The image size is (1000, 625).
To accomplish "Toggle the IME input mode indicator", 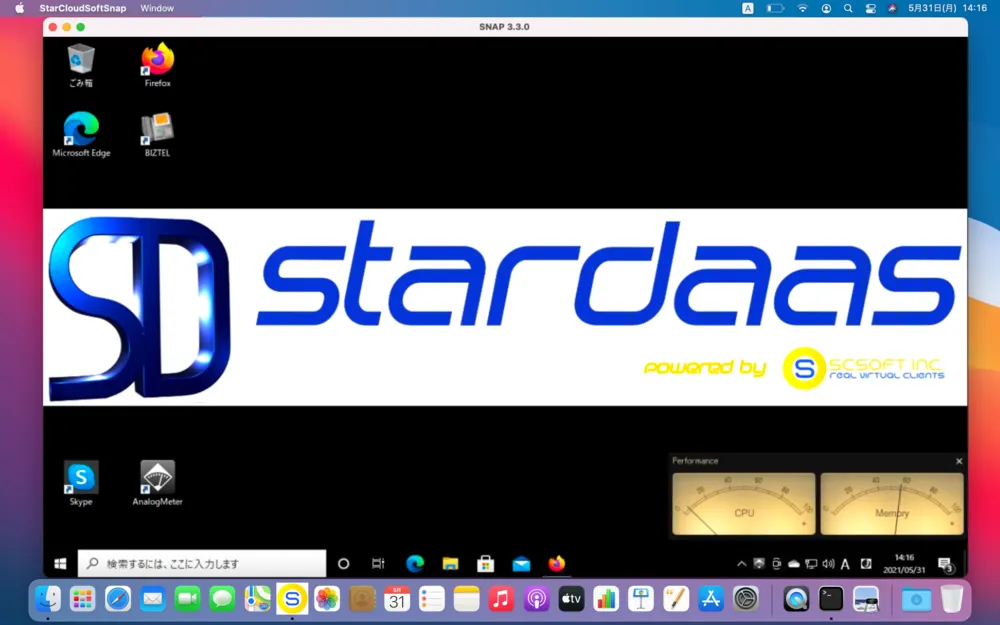I will [845, 563].
